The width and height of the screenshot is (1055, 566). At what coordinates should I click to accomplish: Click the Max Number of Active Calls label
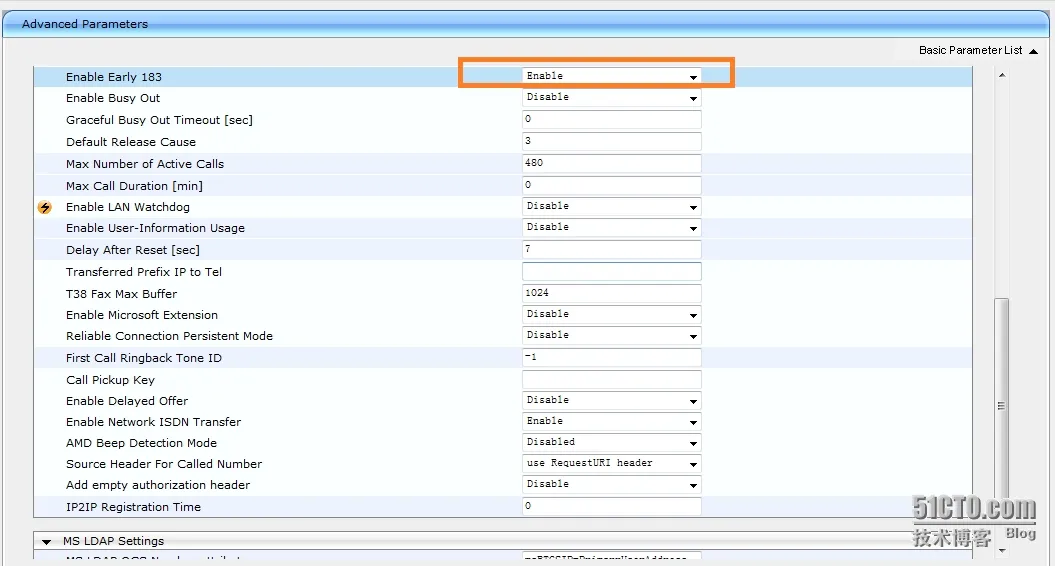tap(145, 164)
